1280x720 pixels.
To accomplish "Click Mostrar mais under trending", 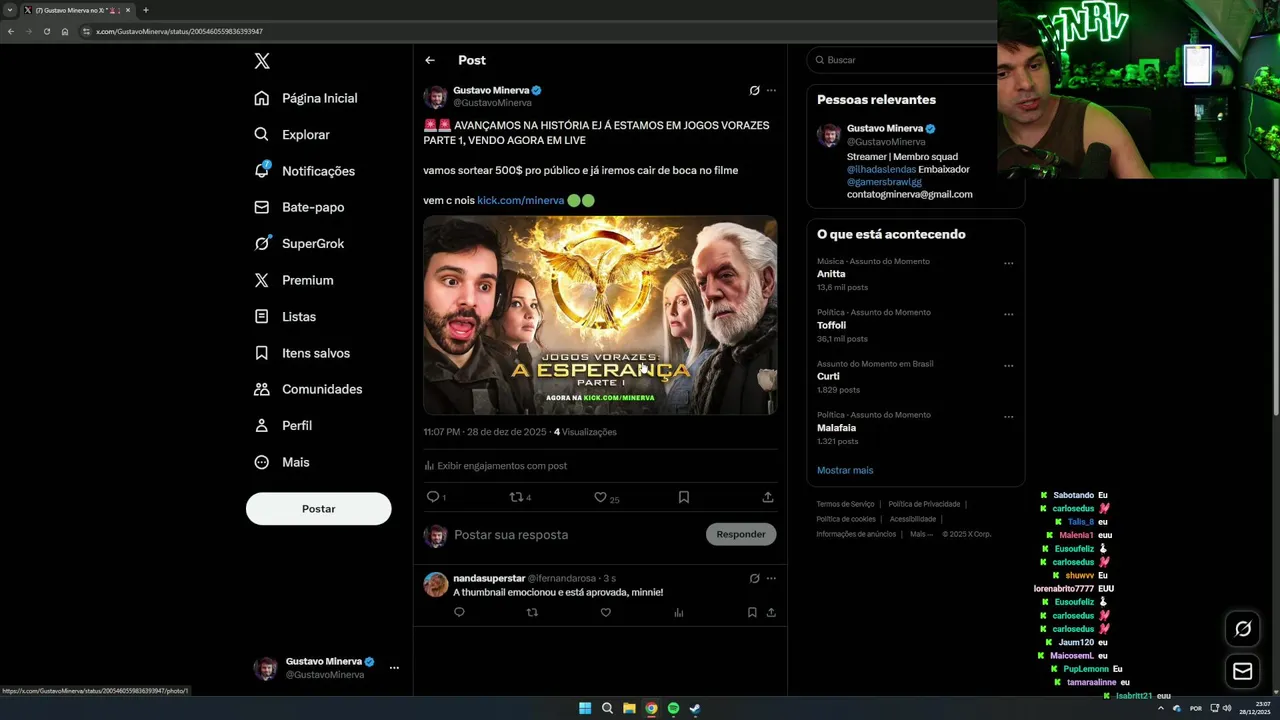I will click(845, 470).
